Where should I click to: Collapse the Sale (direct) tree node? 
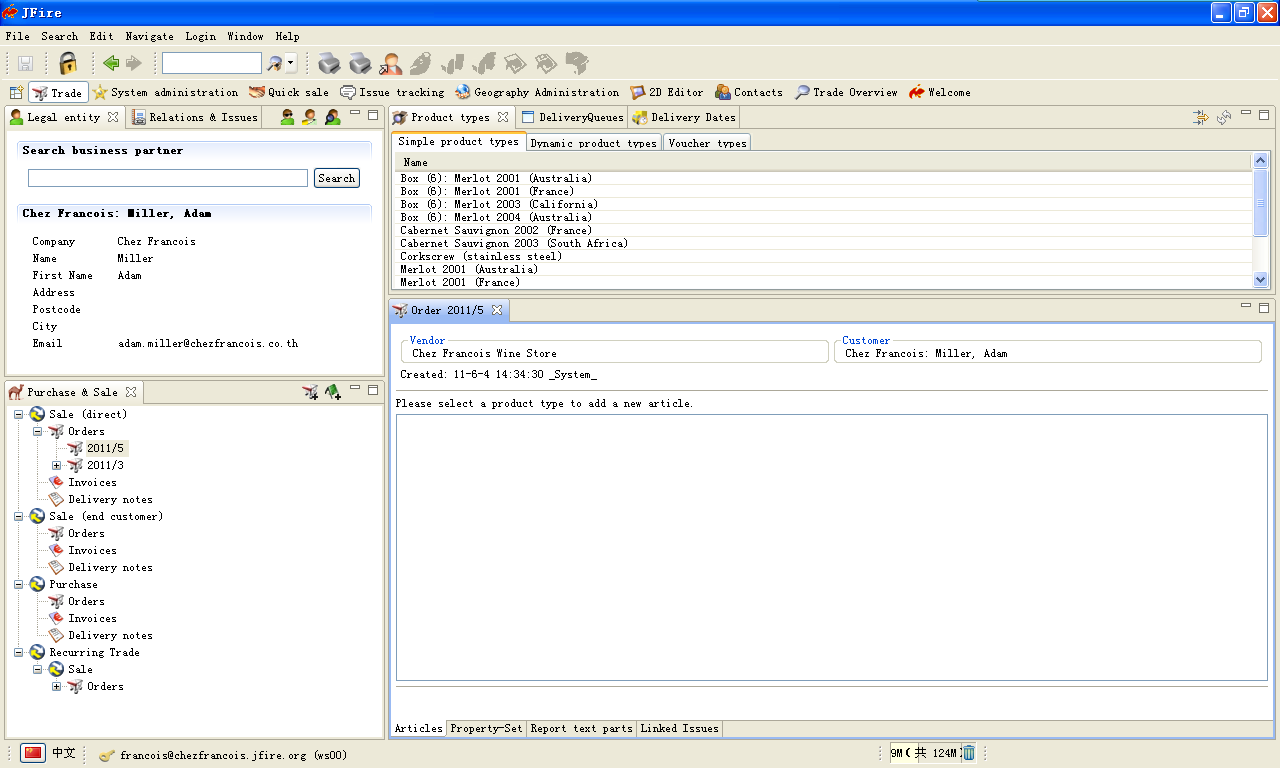(19, 414)
